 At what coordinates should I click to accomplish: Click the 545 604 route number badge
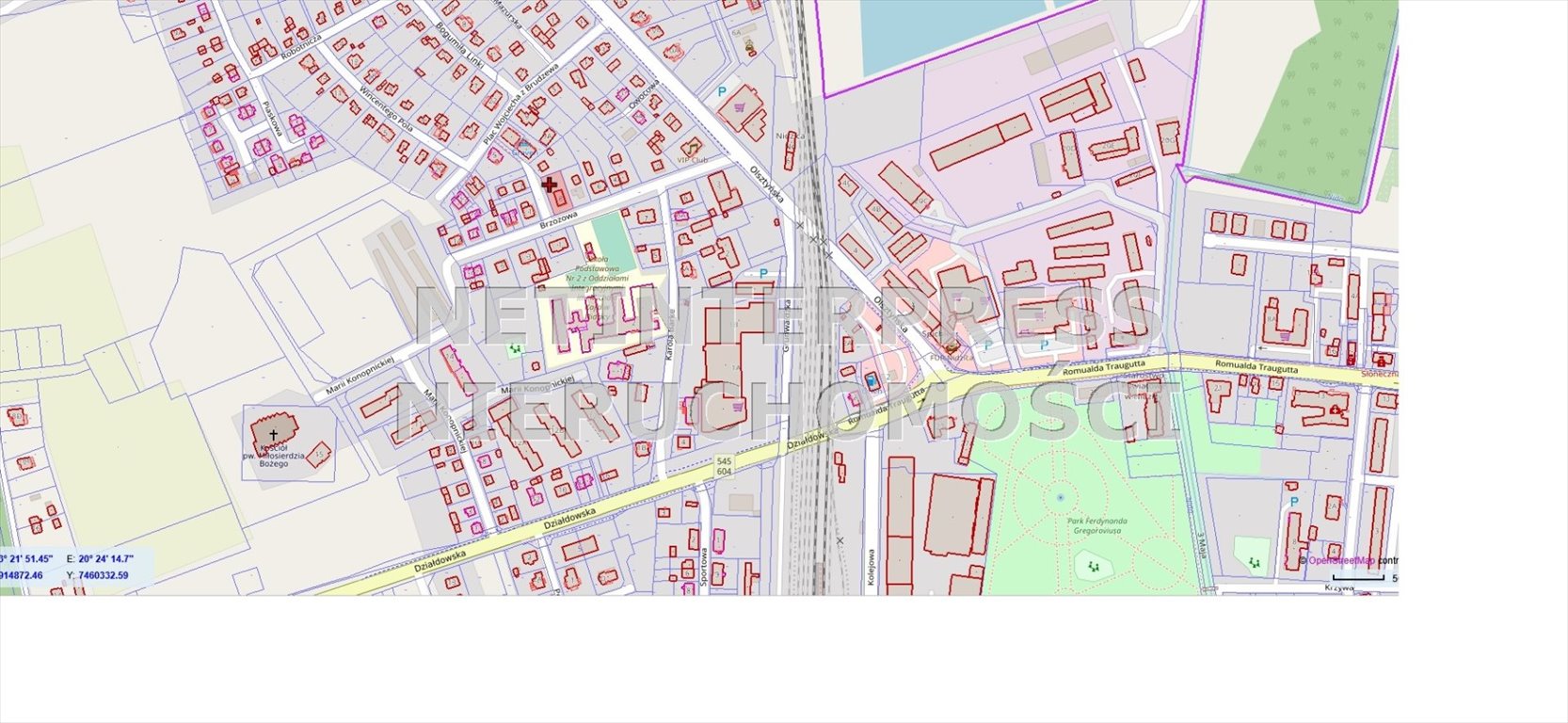(x=723, y=466)
